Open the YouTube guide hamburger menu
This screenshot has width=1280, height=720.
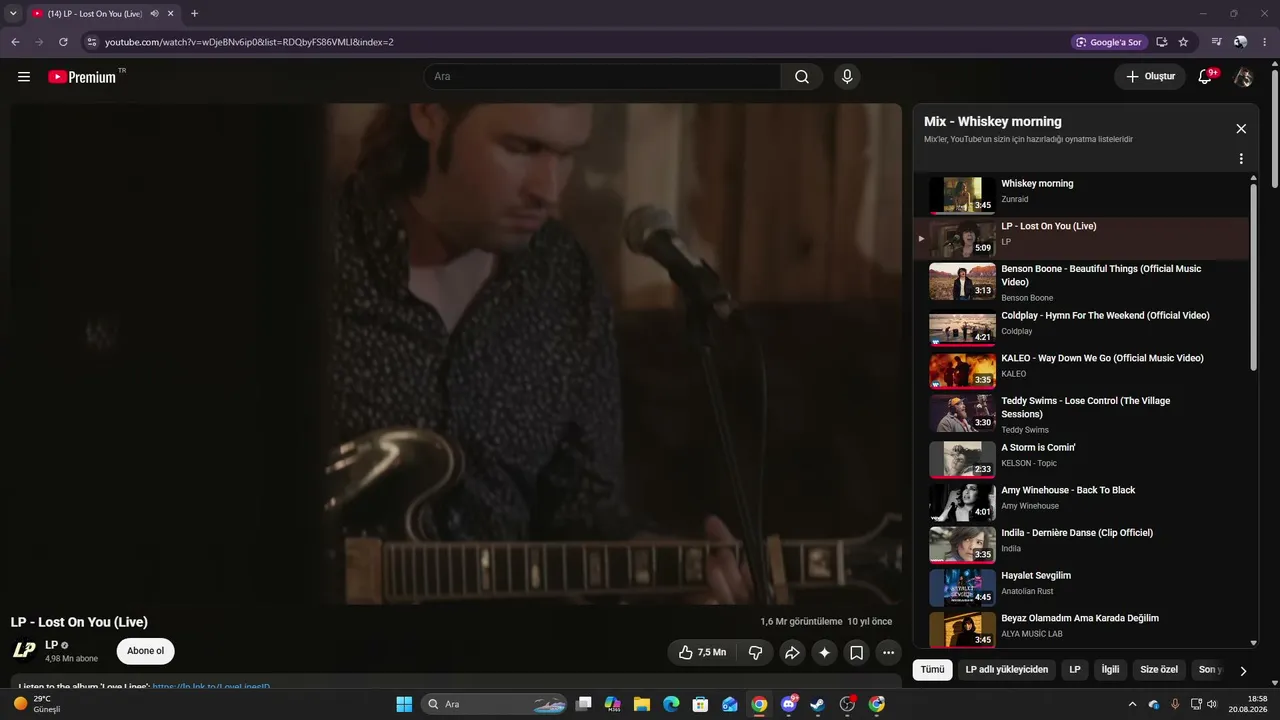(24, 77)
